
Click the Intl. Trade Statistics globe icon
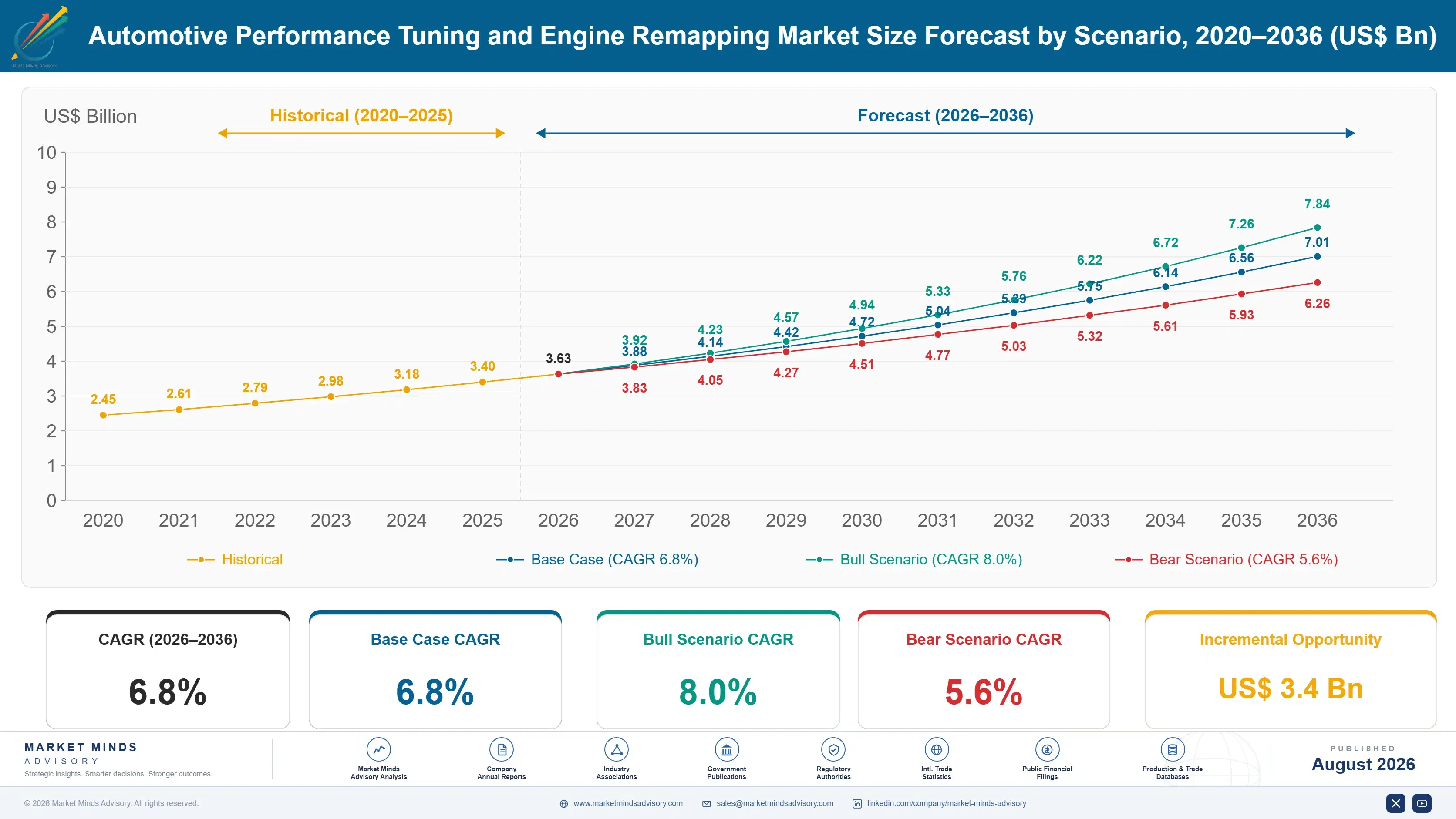click(937, 749)
